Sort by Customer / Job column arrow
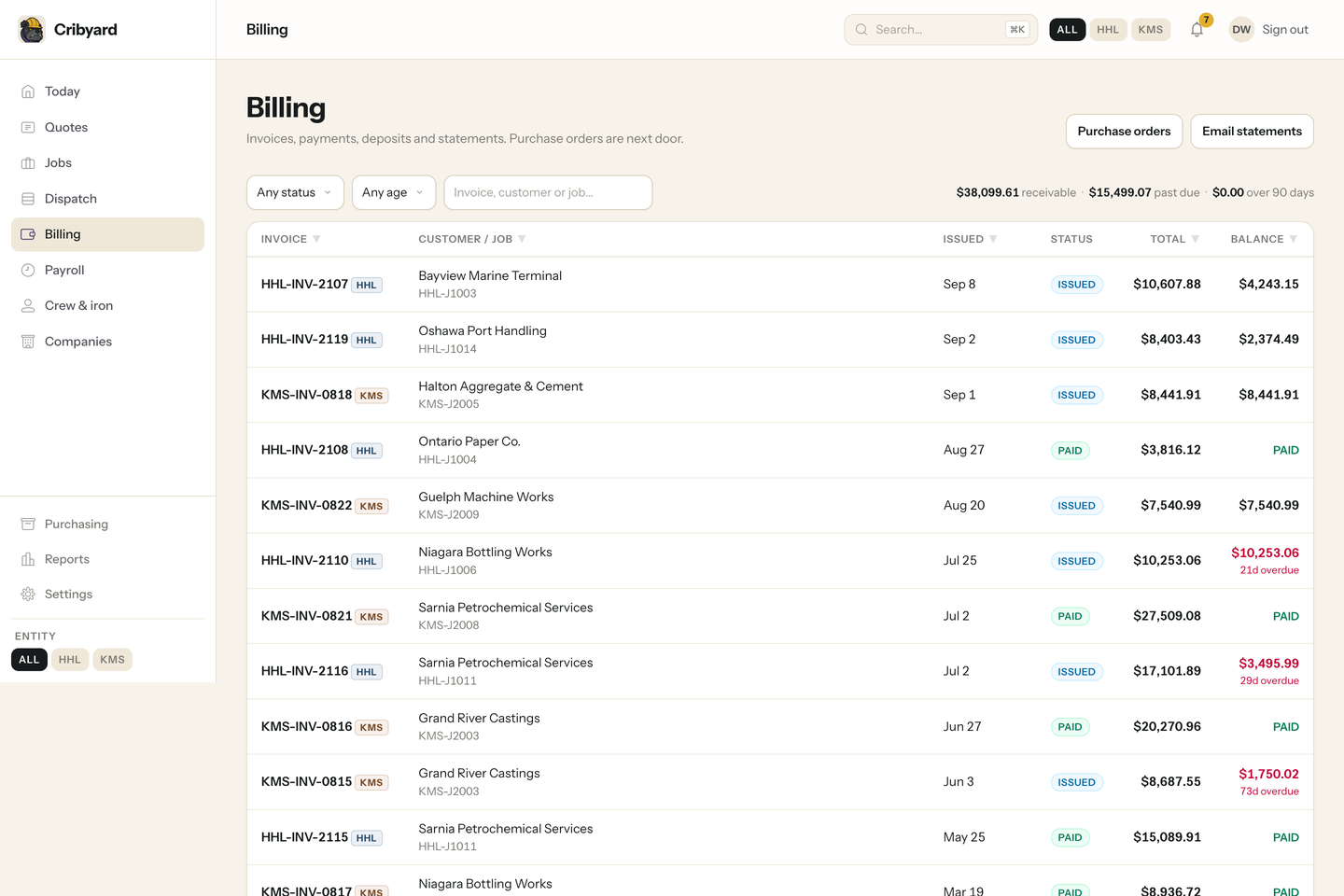The height and width of the screenshot is (896, 1344). pyautogui.click(x=522, y=240)
